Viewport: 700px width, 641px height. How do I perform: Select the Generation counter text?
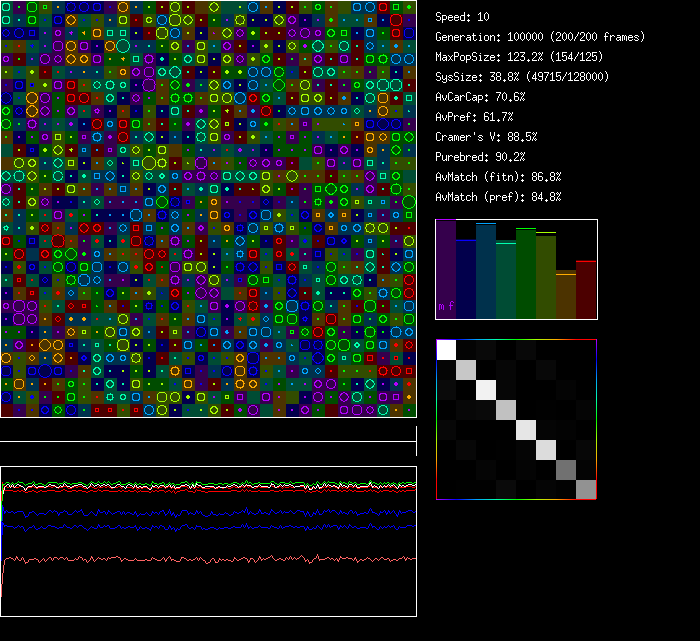coord(540,37)
